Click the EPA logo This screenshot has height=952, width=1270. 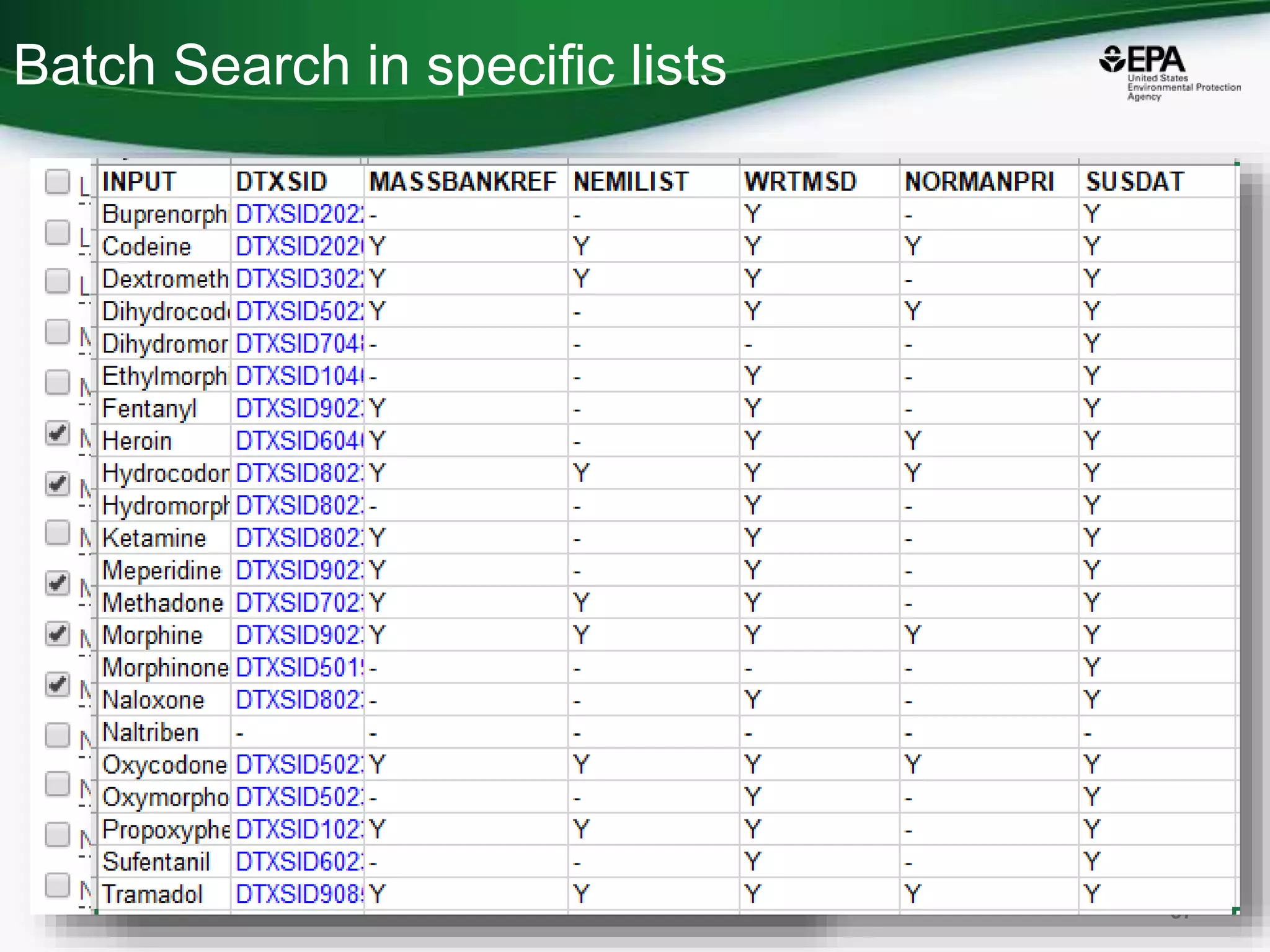(x=1170, y=73)
